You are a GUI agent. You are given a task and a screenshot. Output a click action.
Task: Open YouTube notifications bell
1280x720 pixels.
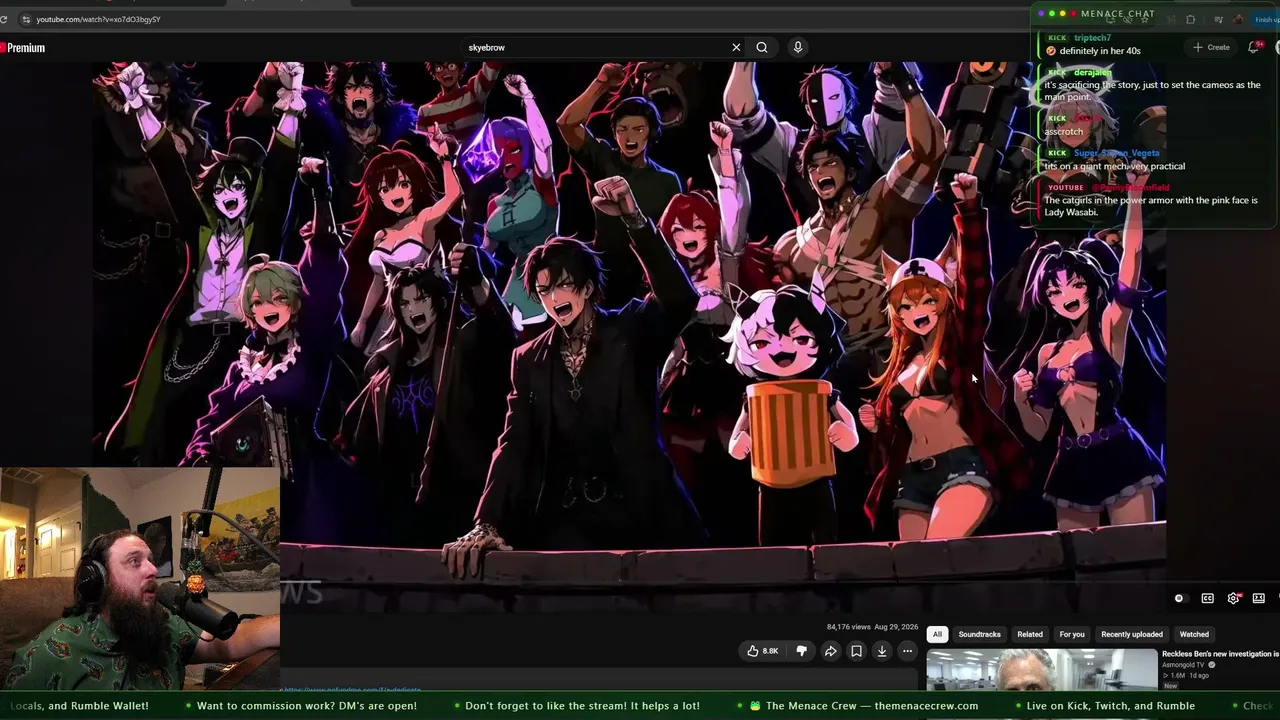[1254, 47]
